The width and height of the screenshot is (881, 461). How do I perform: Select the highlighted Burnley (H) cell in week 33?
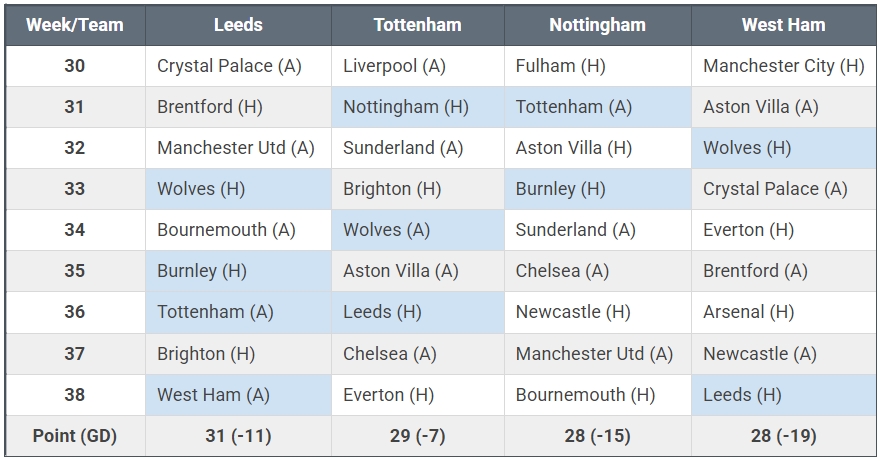point(561,189)
